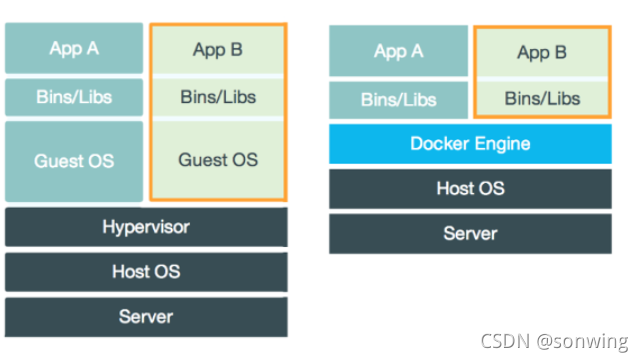Screen dimensions: 643x362
Task: Select teal Bins/Libs block in Docker diagram
Action: pos(398,100)
